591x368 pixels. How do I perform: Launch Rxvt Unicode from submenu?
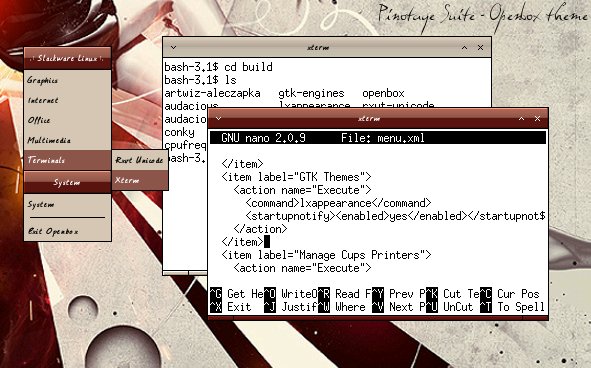coord(140,160)
